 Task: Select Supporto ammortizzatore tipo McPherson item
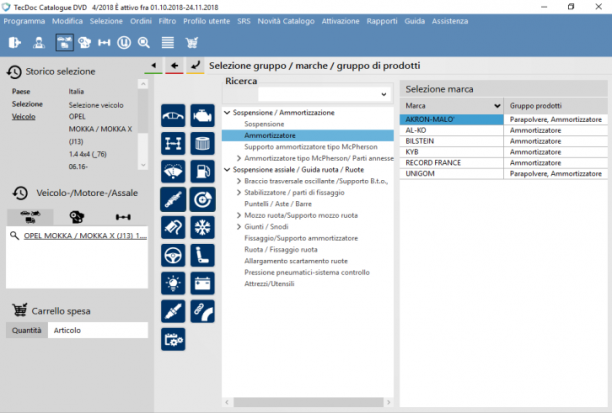311,147
